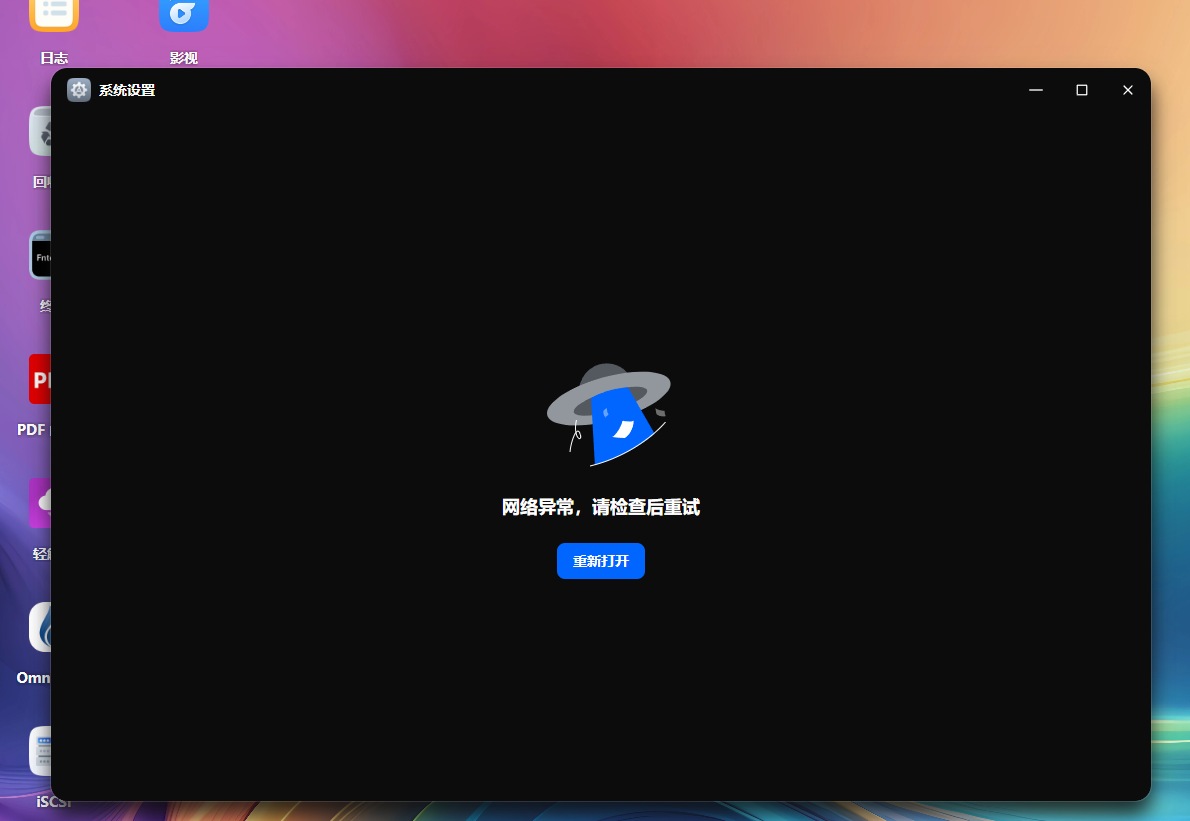
Task: Click the 系统设置 window title text
Action: [x=125, y=89]
